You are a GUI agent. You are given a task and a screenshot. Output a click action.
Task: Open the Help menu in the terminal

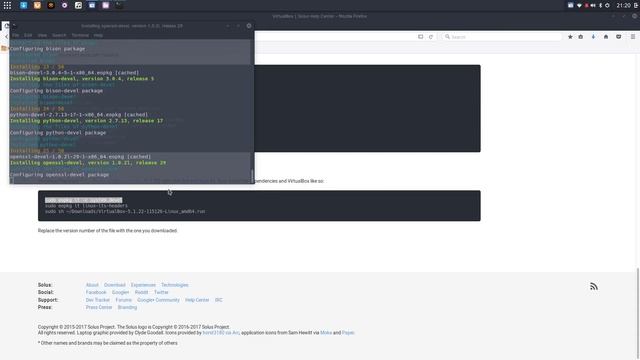(x=98, y=36)
